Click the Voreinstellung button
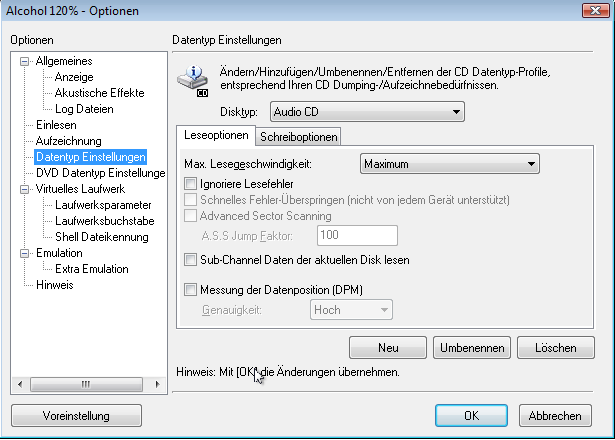This screenshot has width=615, height=440. [x=76, y=416]
